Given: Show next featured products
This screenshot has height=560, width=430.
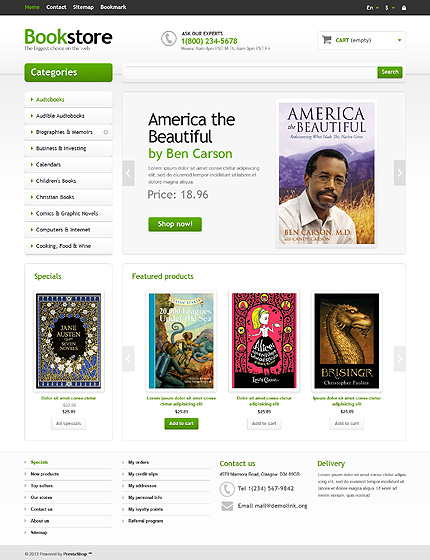Looking at the screenshot, I should (400, 359).
